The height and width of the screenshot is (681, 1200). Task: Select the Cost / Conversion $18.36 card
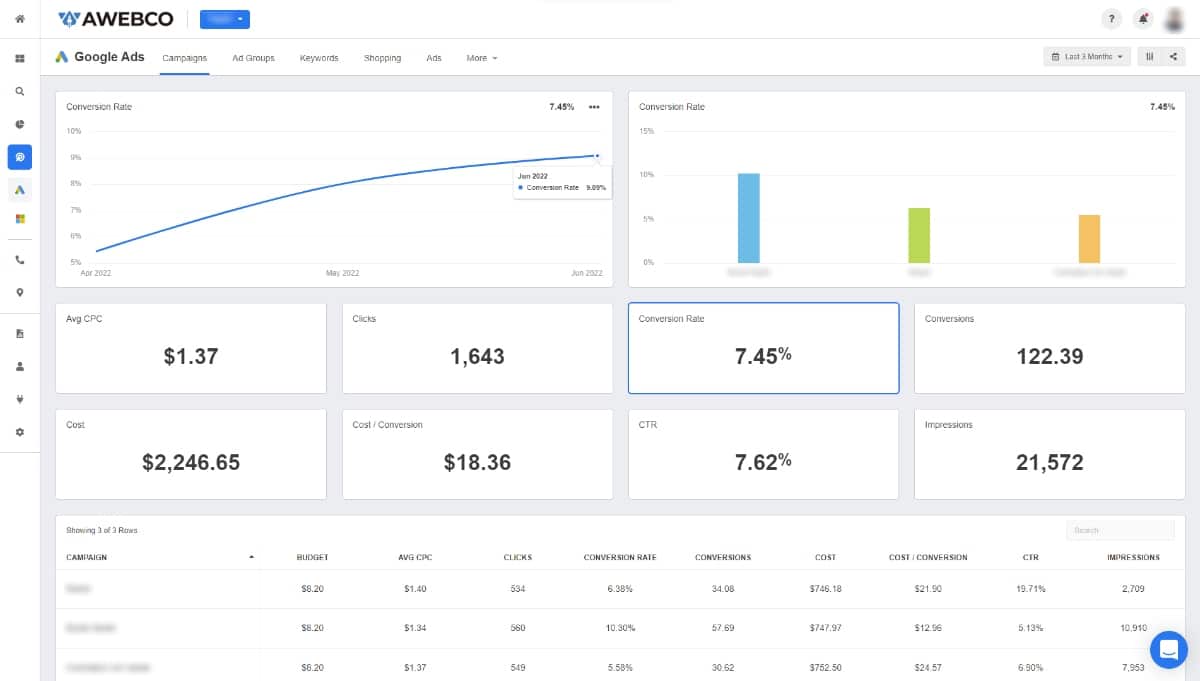point(478,454)
